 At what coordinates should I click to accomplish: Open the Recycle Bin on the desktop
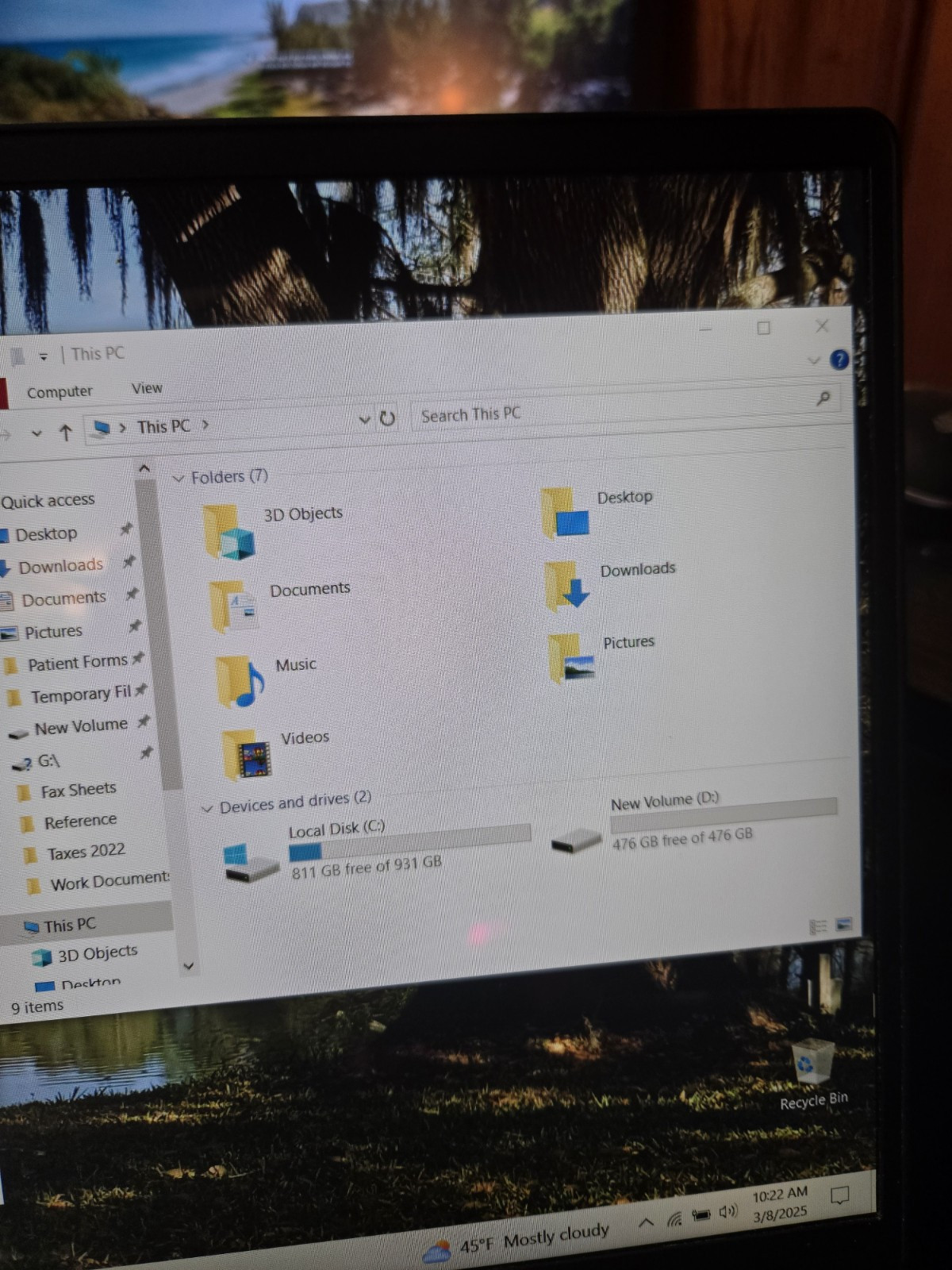pos(813,1074)
